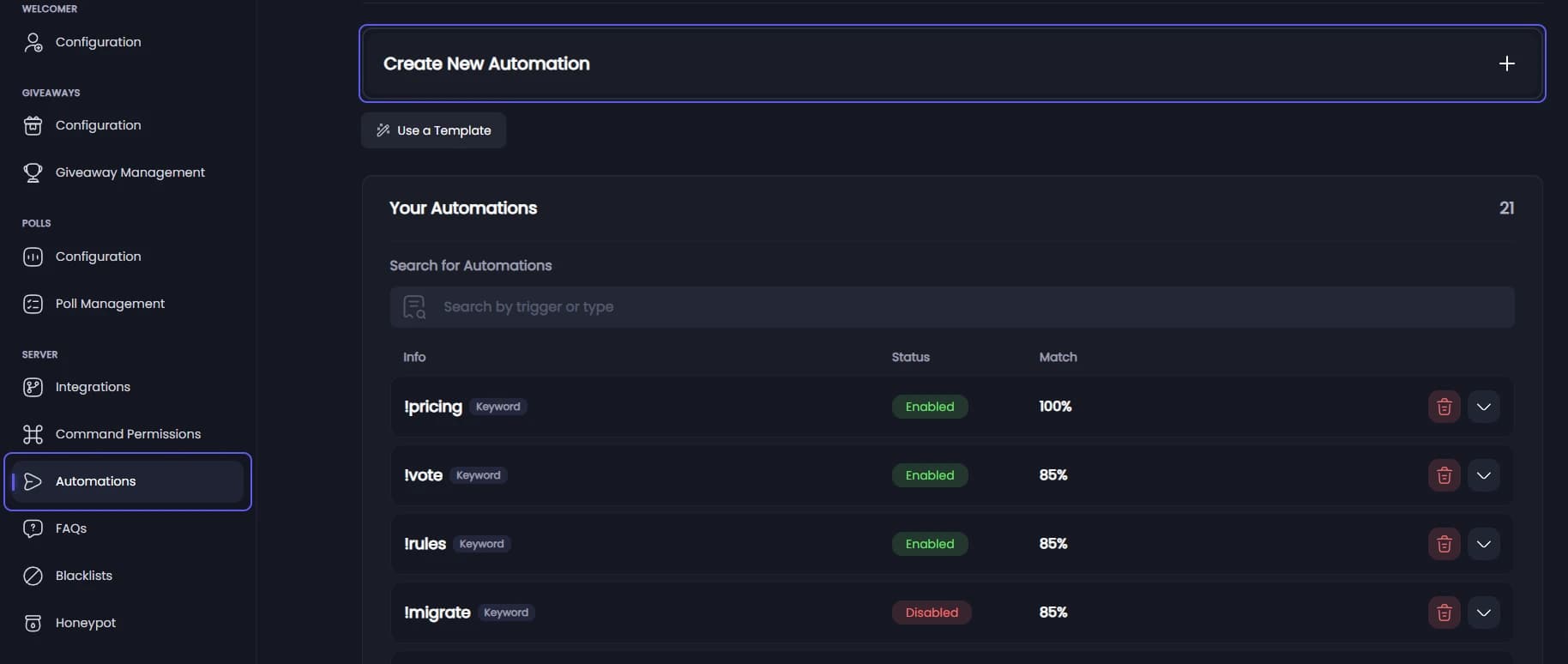
Task: Click the !rules trigger name
Action: click(425, 544)
